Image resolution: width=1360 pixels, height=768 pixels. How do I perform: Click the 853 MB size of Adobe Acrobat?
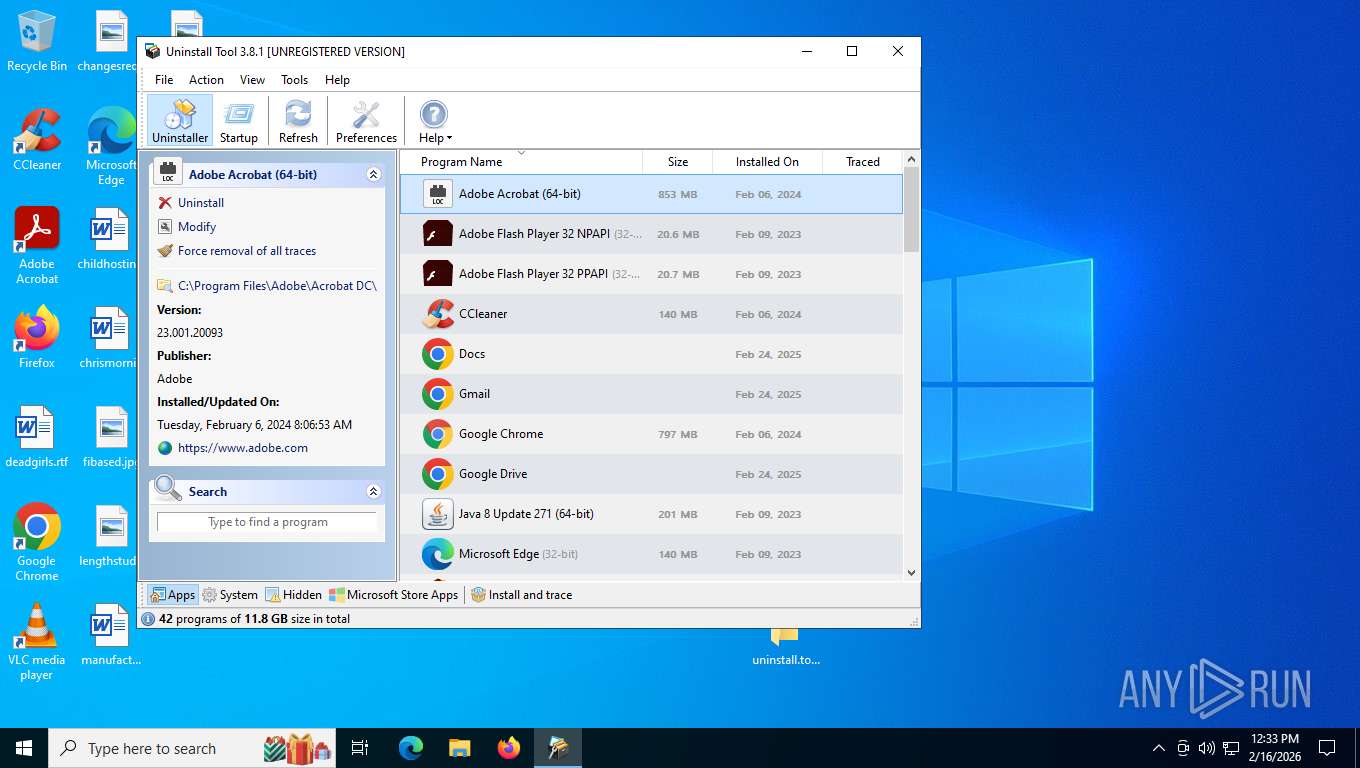tap(678, 194)
